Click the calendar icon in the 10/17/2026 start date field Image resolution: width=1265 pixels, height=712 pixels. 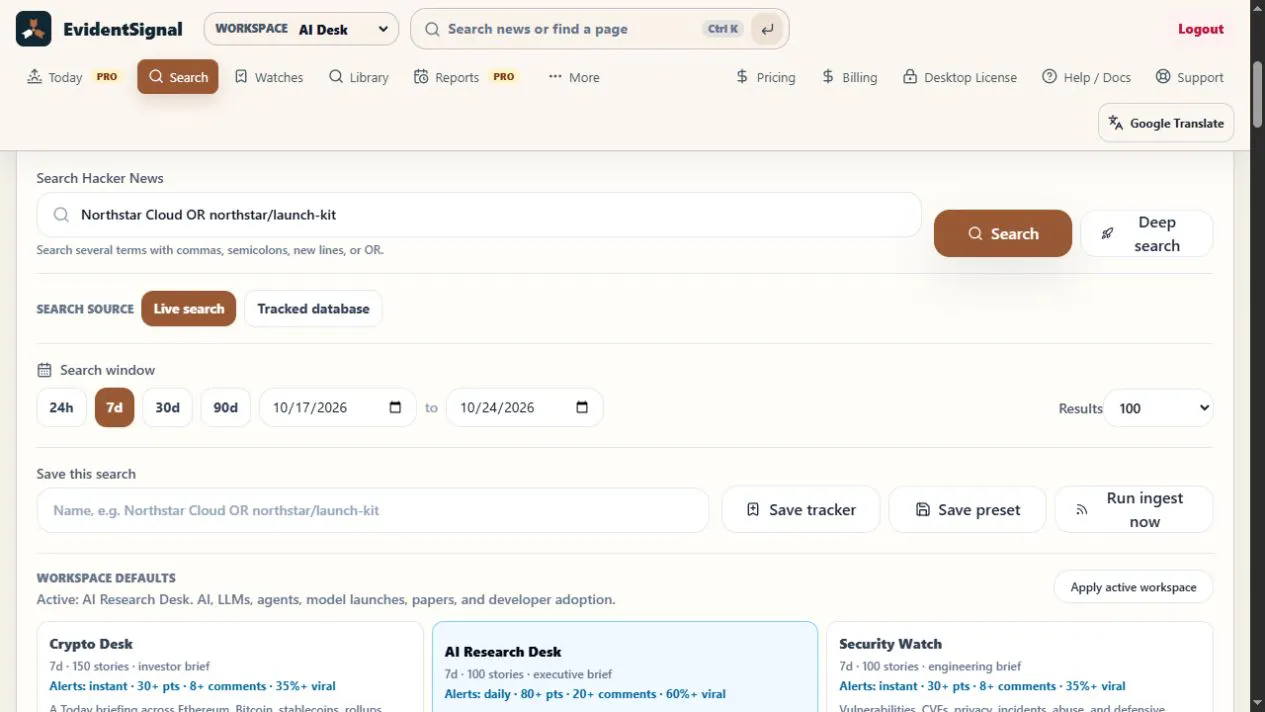[x=395, y=407]
